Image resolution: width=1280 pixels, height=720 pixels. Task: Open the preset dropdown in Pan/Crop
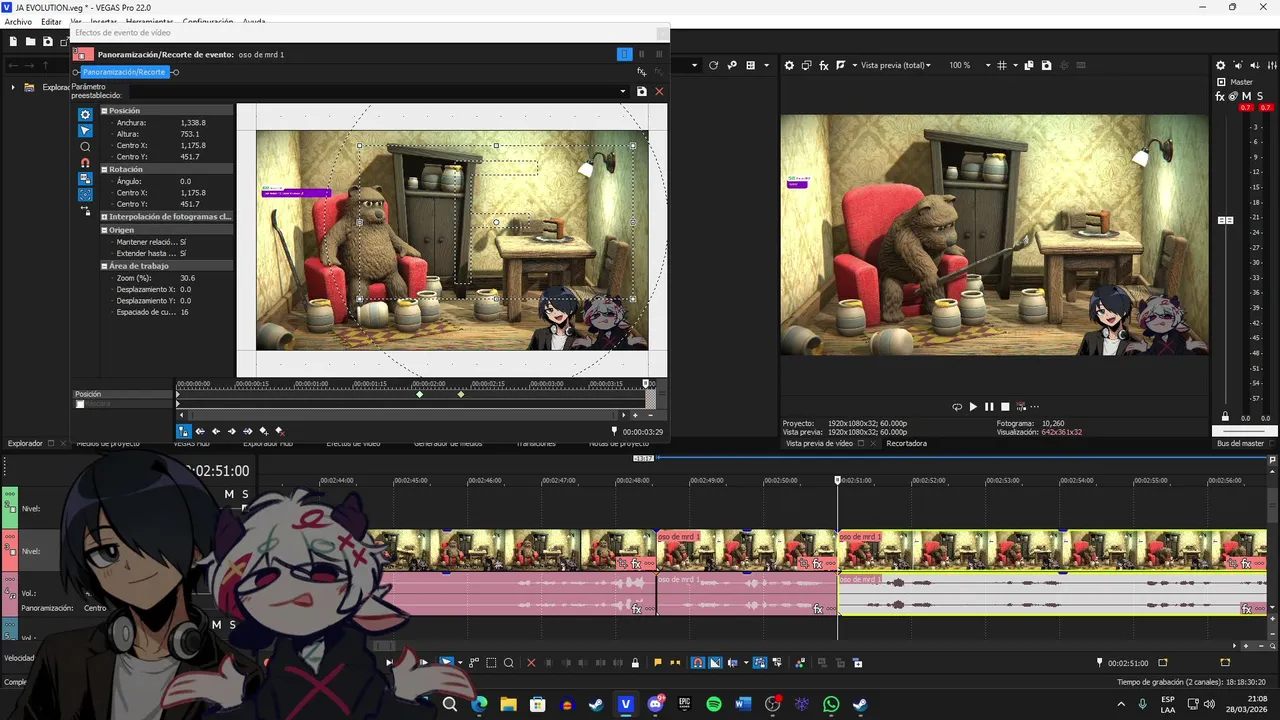623,91
